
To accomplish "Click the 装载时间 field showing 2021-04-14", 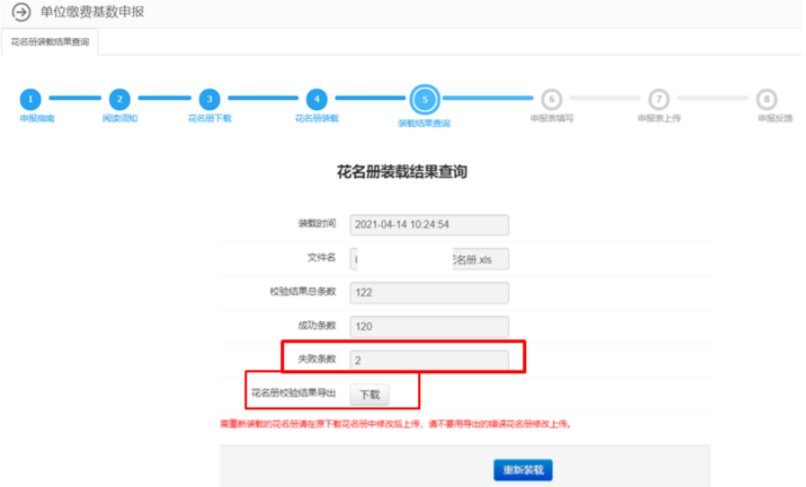I will point(429,225).
